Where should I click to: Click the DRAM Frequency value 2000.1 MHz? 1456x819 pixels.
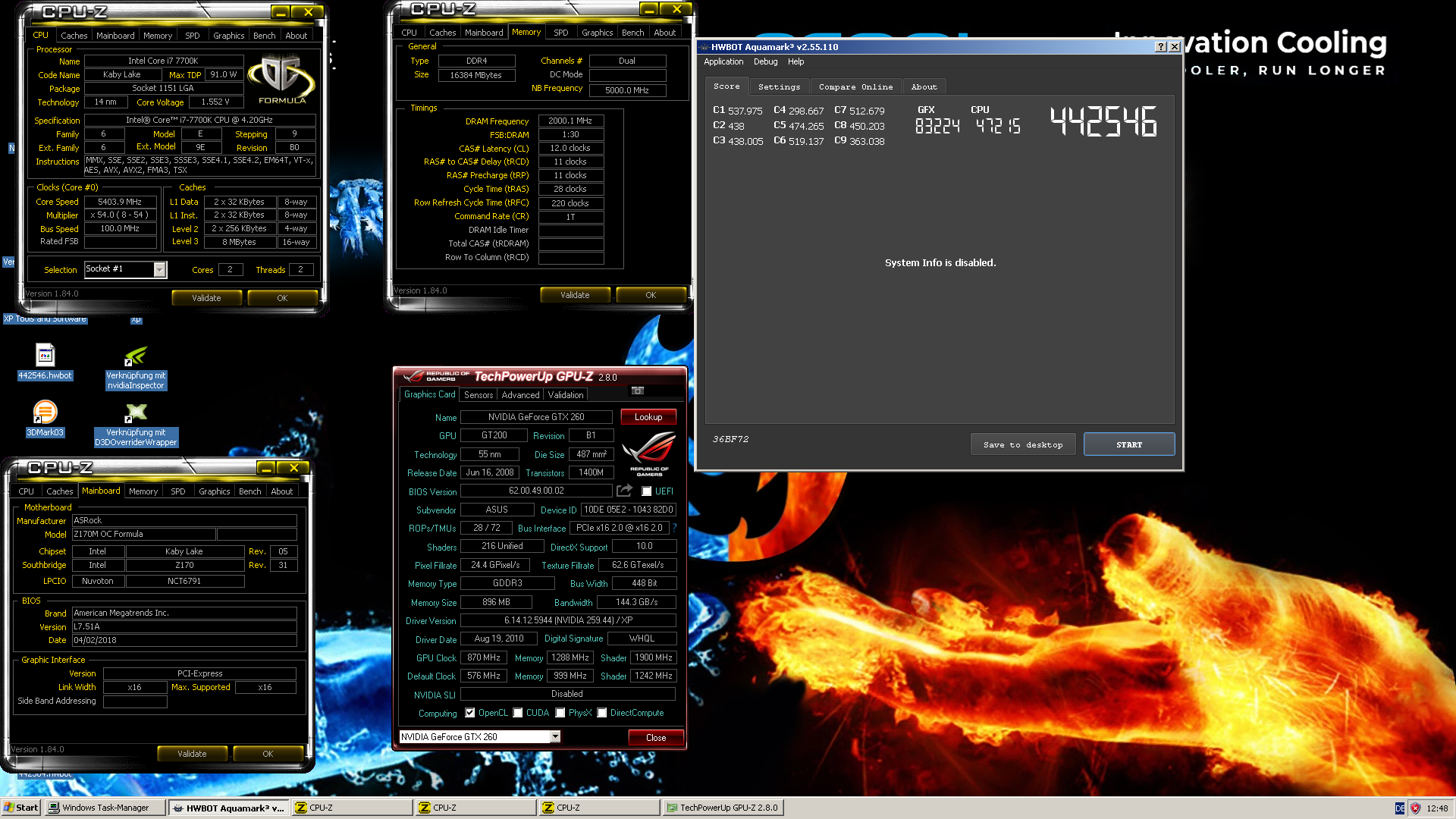(570, 121)
